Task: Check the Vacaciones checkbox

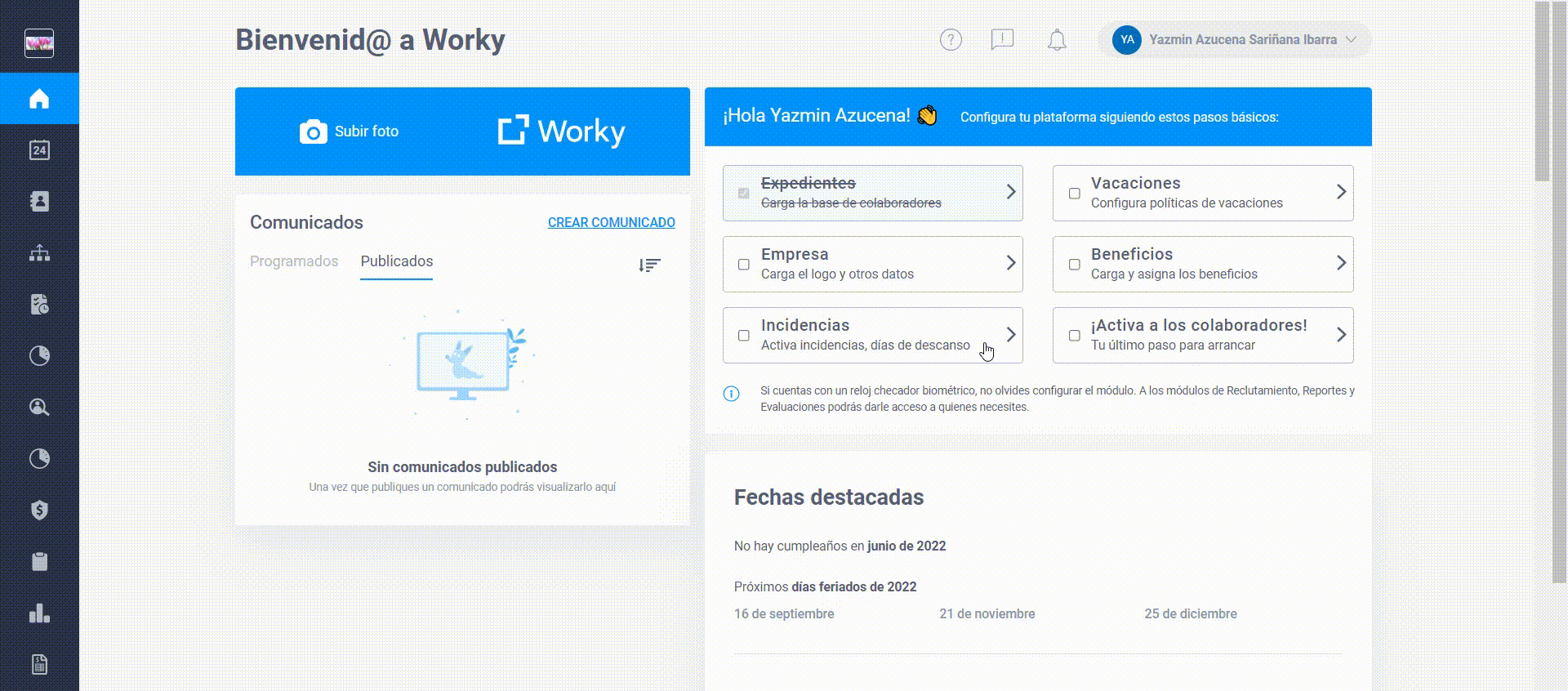Action: click(x=1074, y=194)
